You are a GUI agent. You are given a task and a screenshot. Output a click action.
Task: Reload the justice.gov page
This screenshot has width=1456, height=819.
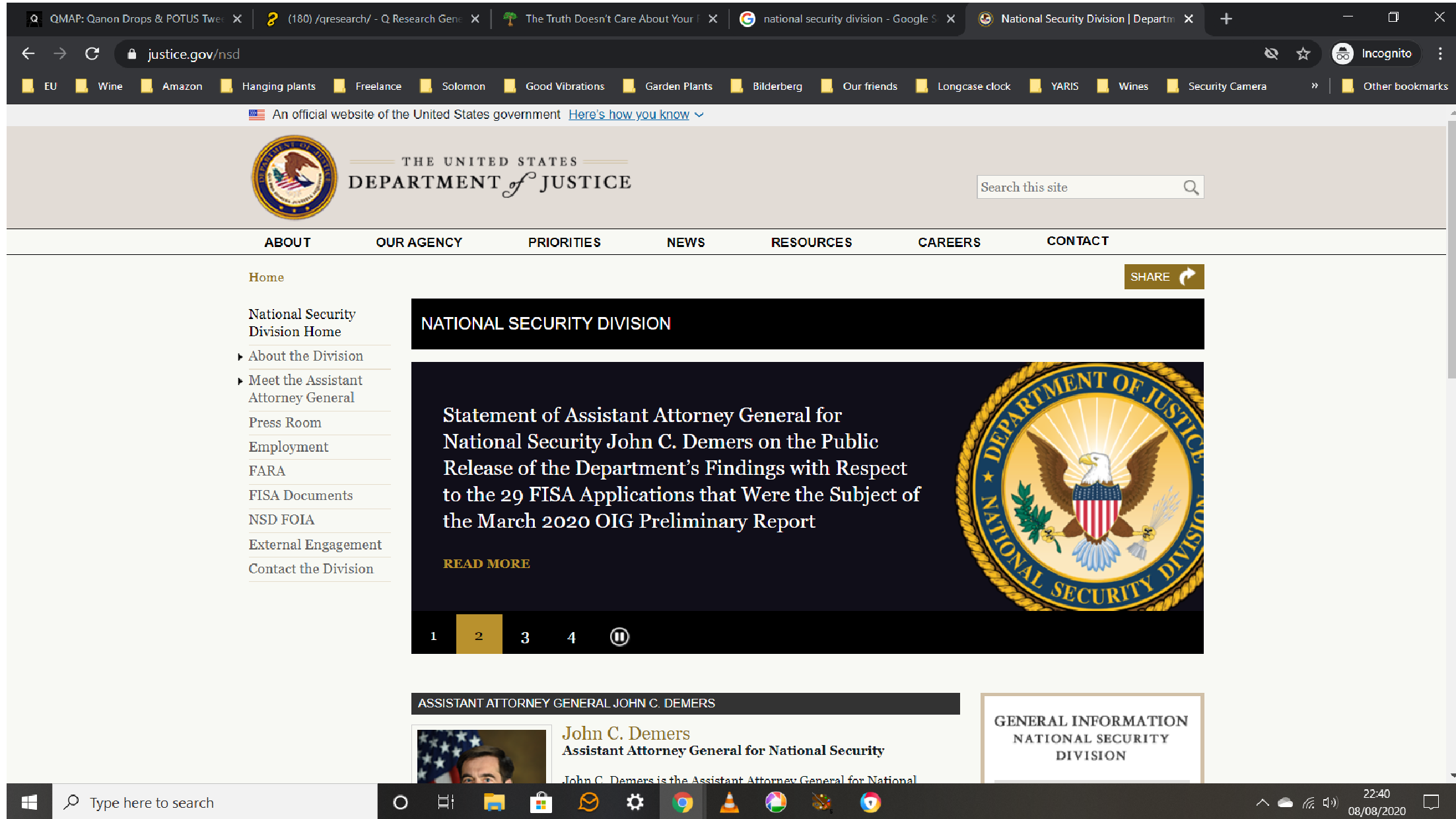pos(92,53)
